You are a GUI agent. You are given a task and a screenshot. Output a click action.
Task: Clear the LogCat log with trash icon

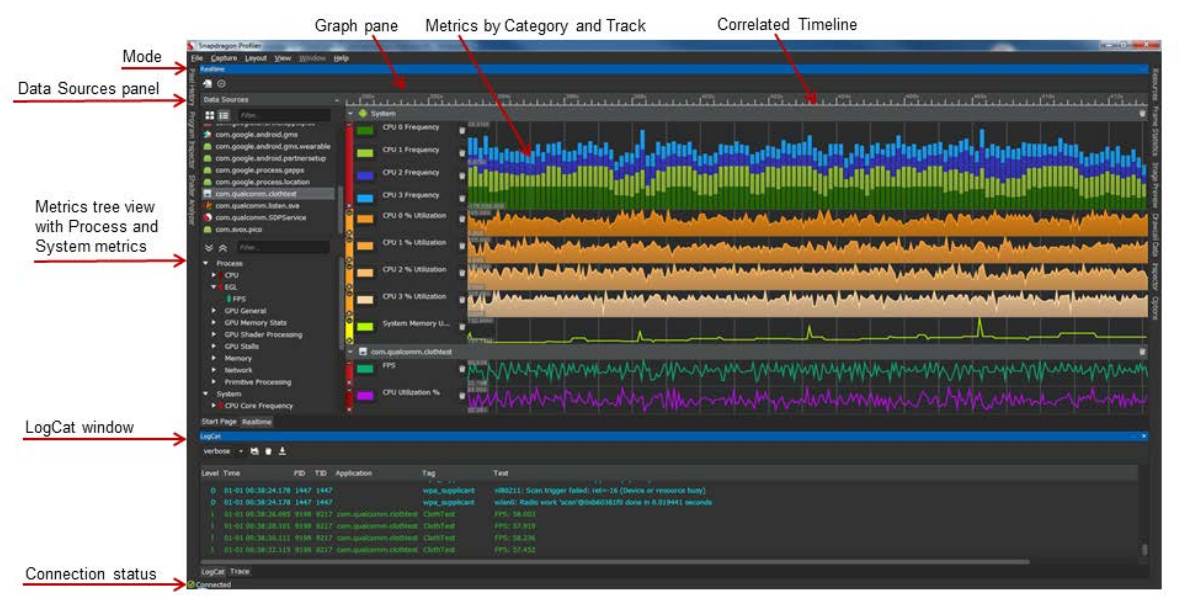268,451
